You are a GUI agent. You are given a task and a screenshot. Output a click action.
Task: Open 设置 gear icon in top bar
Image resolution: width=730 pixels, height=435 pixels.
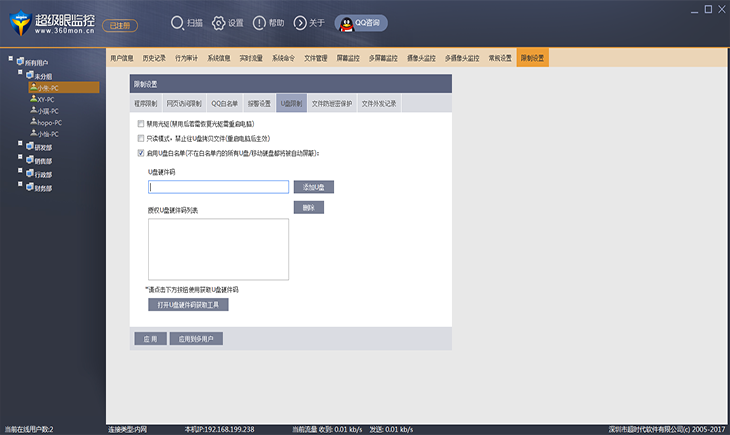pos(219,22)
